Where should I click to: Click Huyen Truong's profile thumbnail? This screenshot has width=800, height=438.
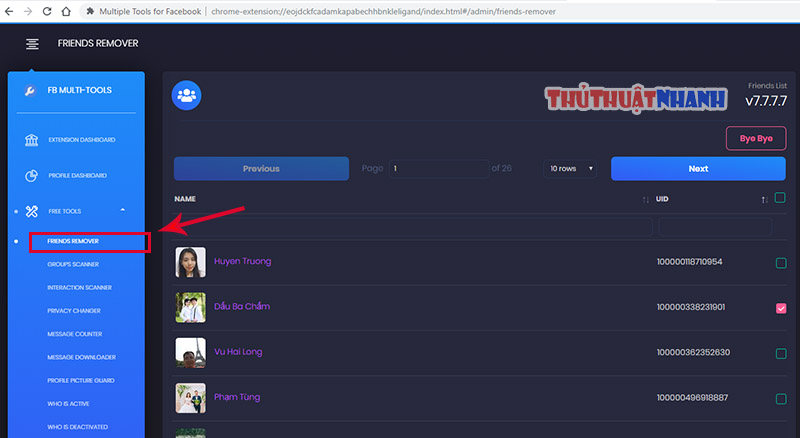(x=190, y=262)
